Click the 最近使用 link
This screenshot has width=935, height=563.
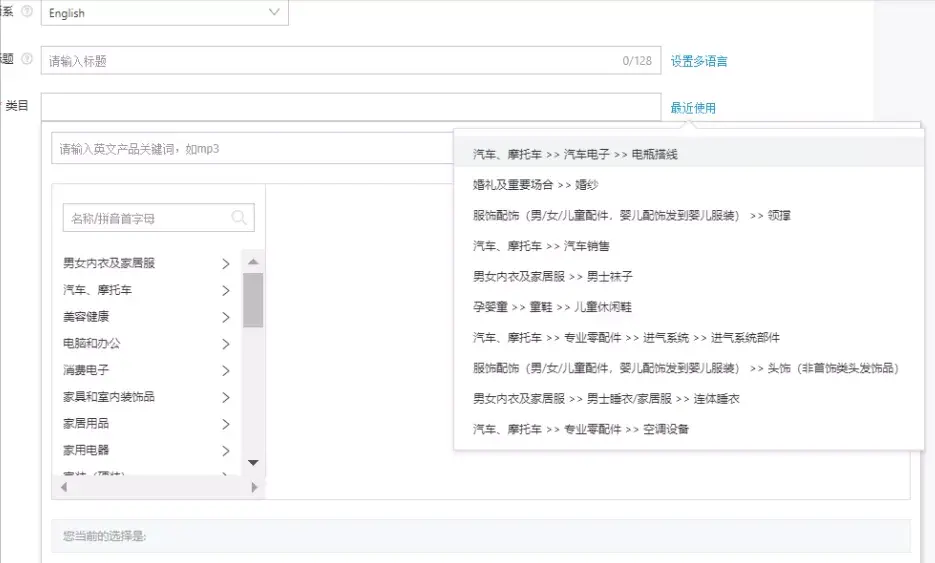click(693, 108)
